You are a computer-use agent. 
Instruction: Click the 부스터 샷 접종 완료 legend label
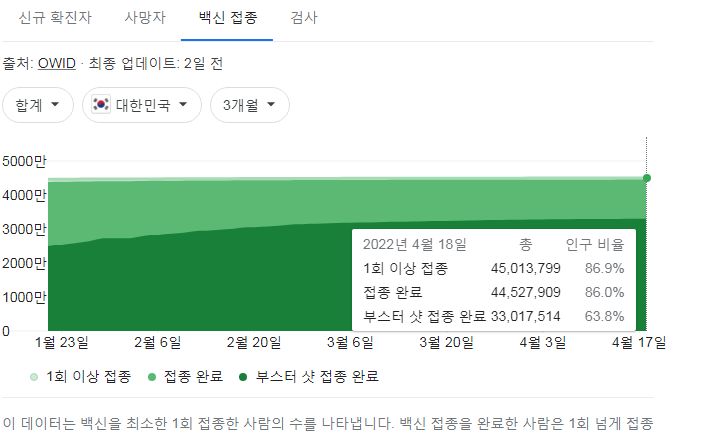pyautogui.click(x=317, y=376)
